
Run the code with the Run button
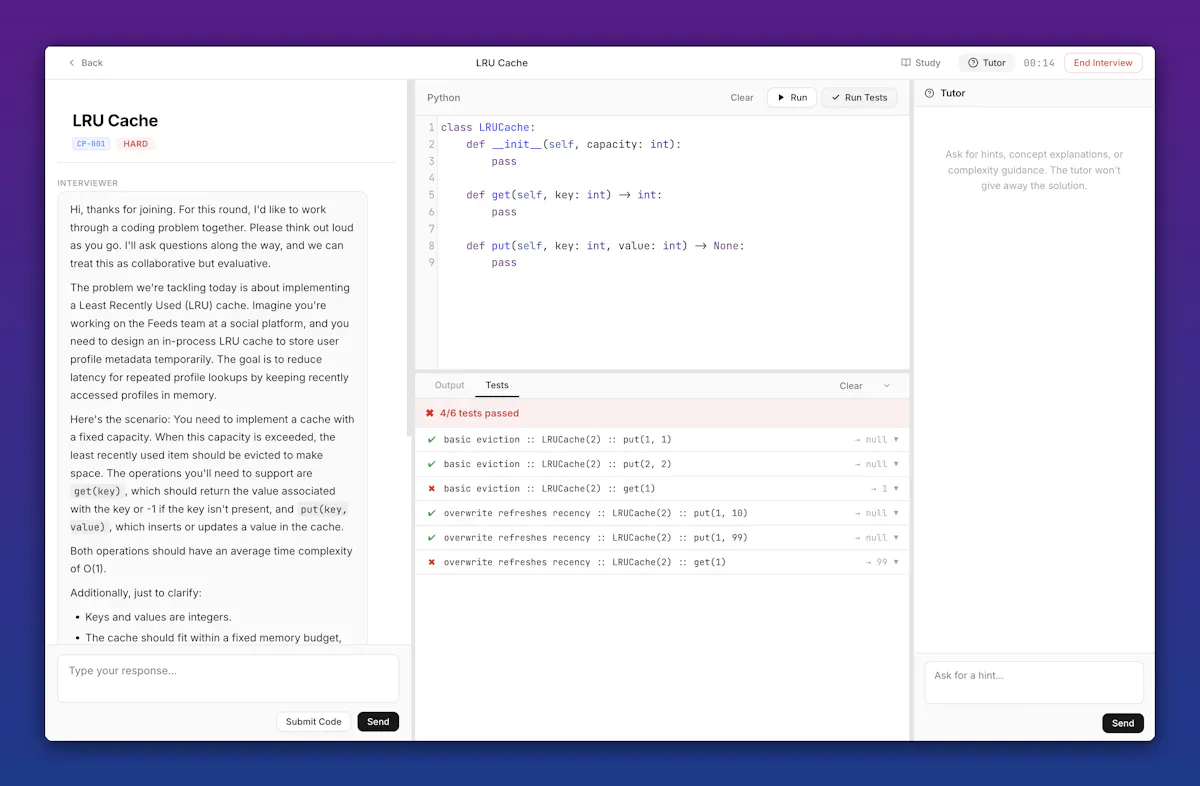tap(791, 97)
